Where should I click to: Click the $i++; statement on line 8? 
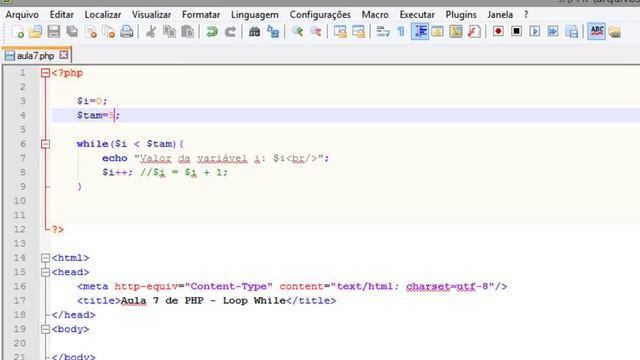(x=118, y=173)
